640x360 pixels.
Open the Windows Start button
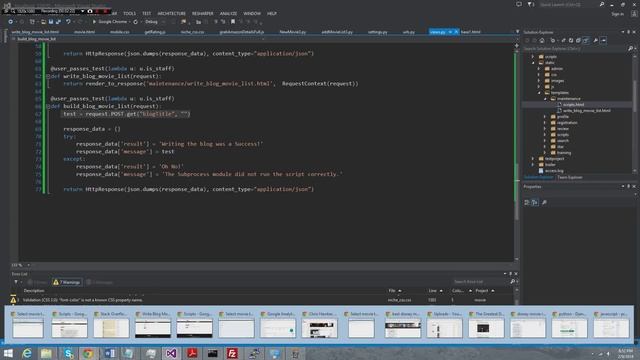(x=8, y=353)
